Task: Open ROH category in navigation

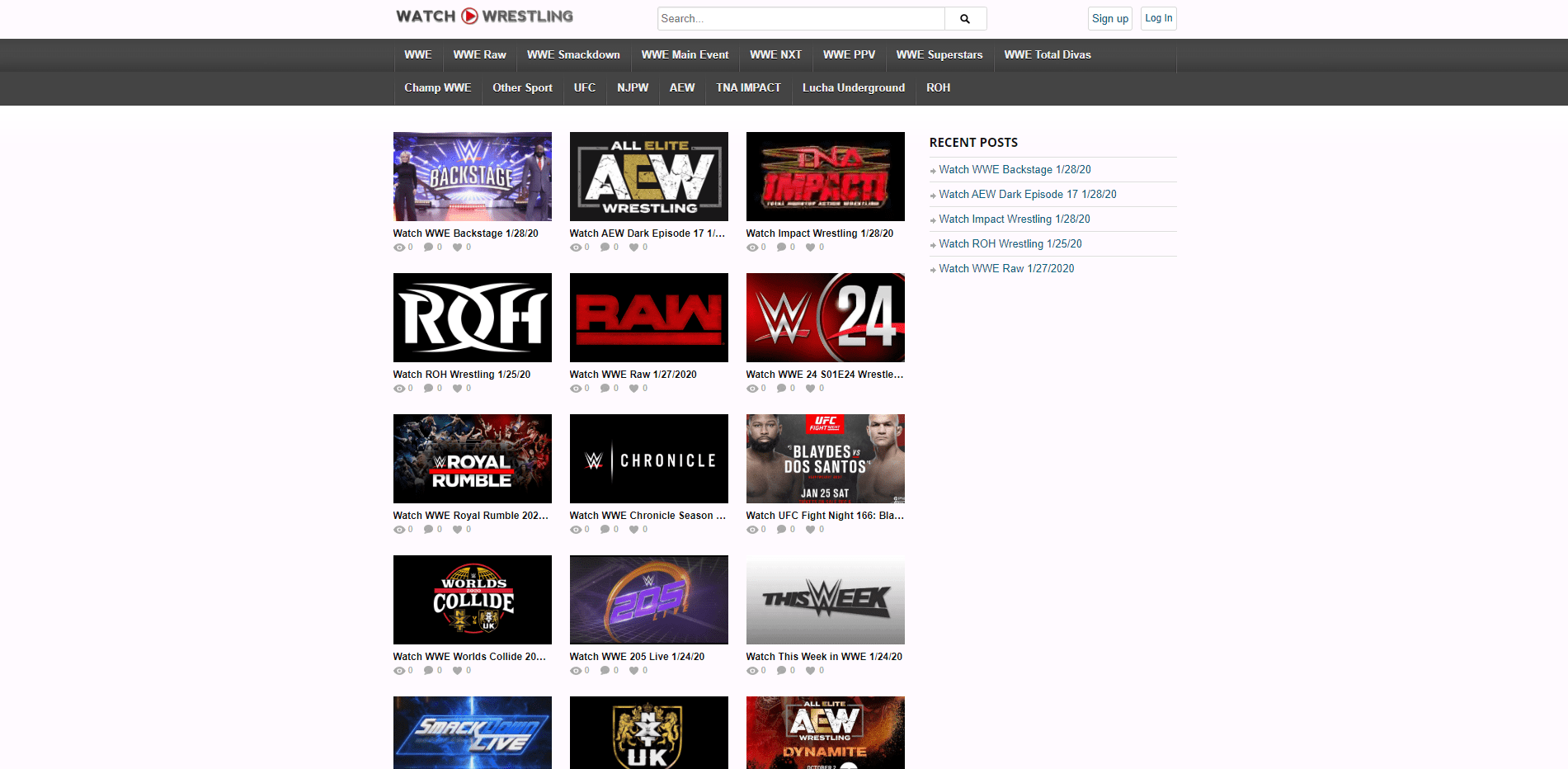Action: [939, 88]
